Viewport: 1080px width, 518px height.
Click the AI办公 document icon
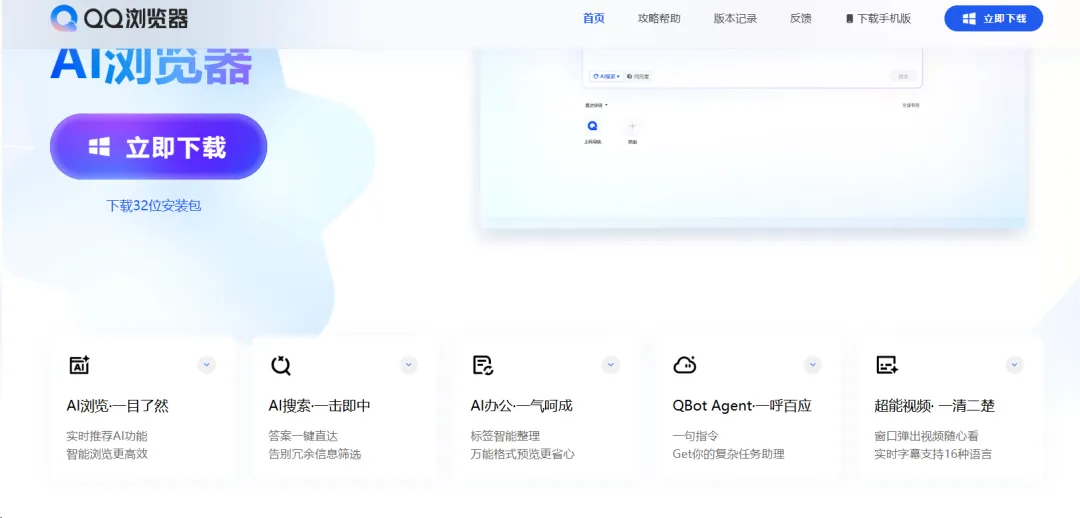pyautogui.click(x=483, y=365)
